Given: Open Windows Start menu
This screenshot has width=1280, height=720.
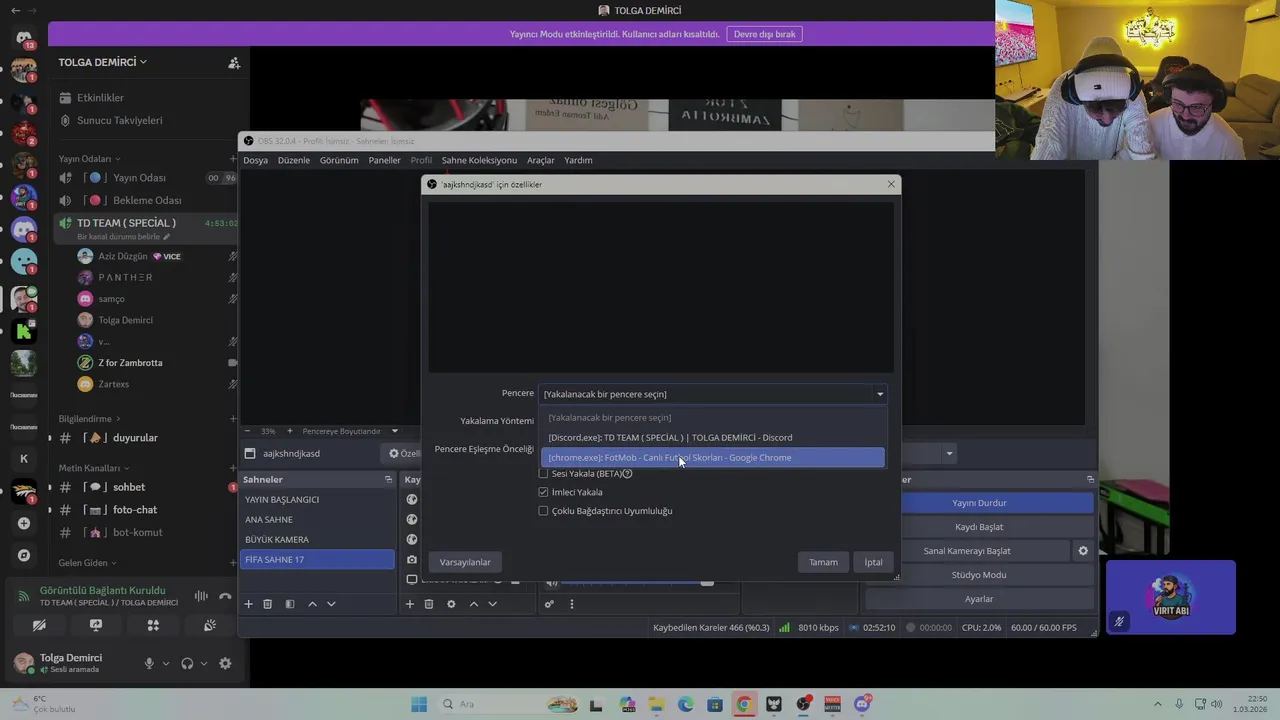Looking at the screenshot, I should pos(419,704).
